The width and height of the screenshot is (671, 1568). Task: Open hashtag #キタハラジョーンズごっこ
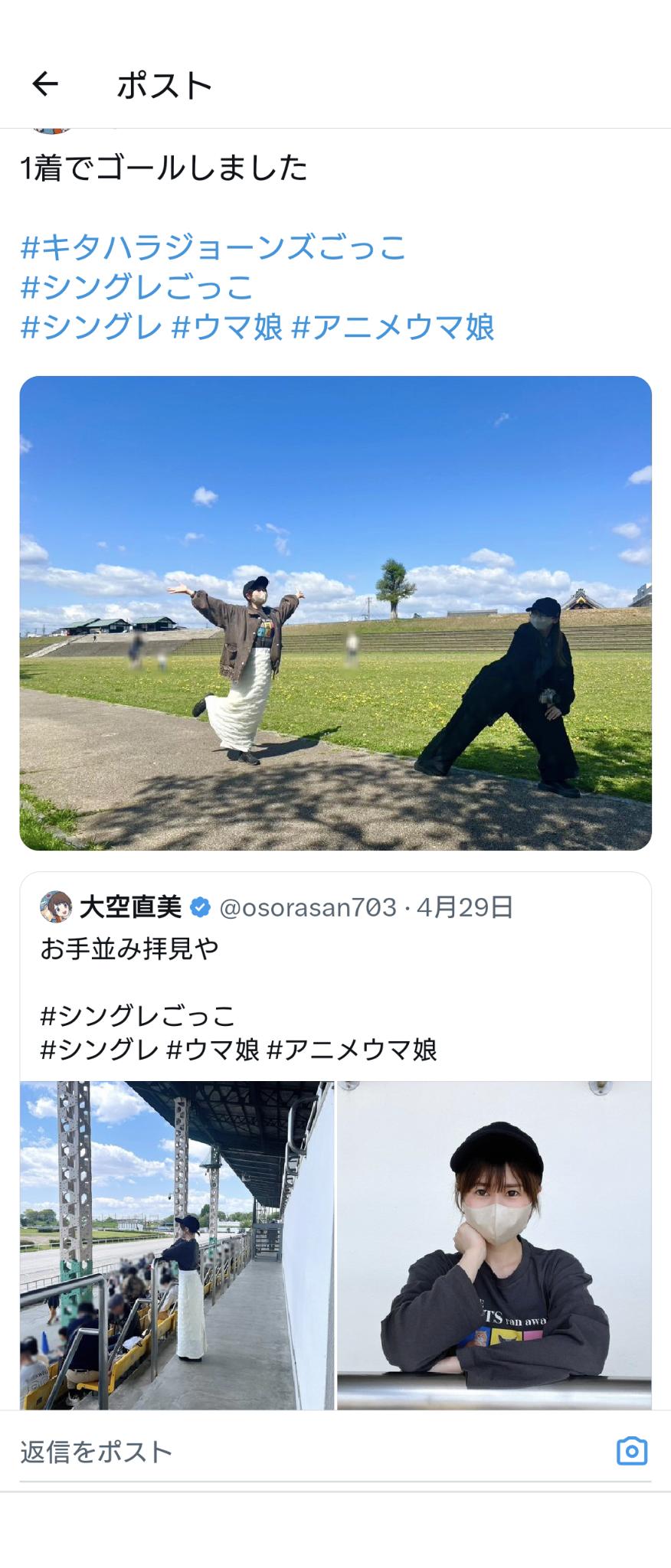click(x=212, y=247)
